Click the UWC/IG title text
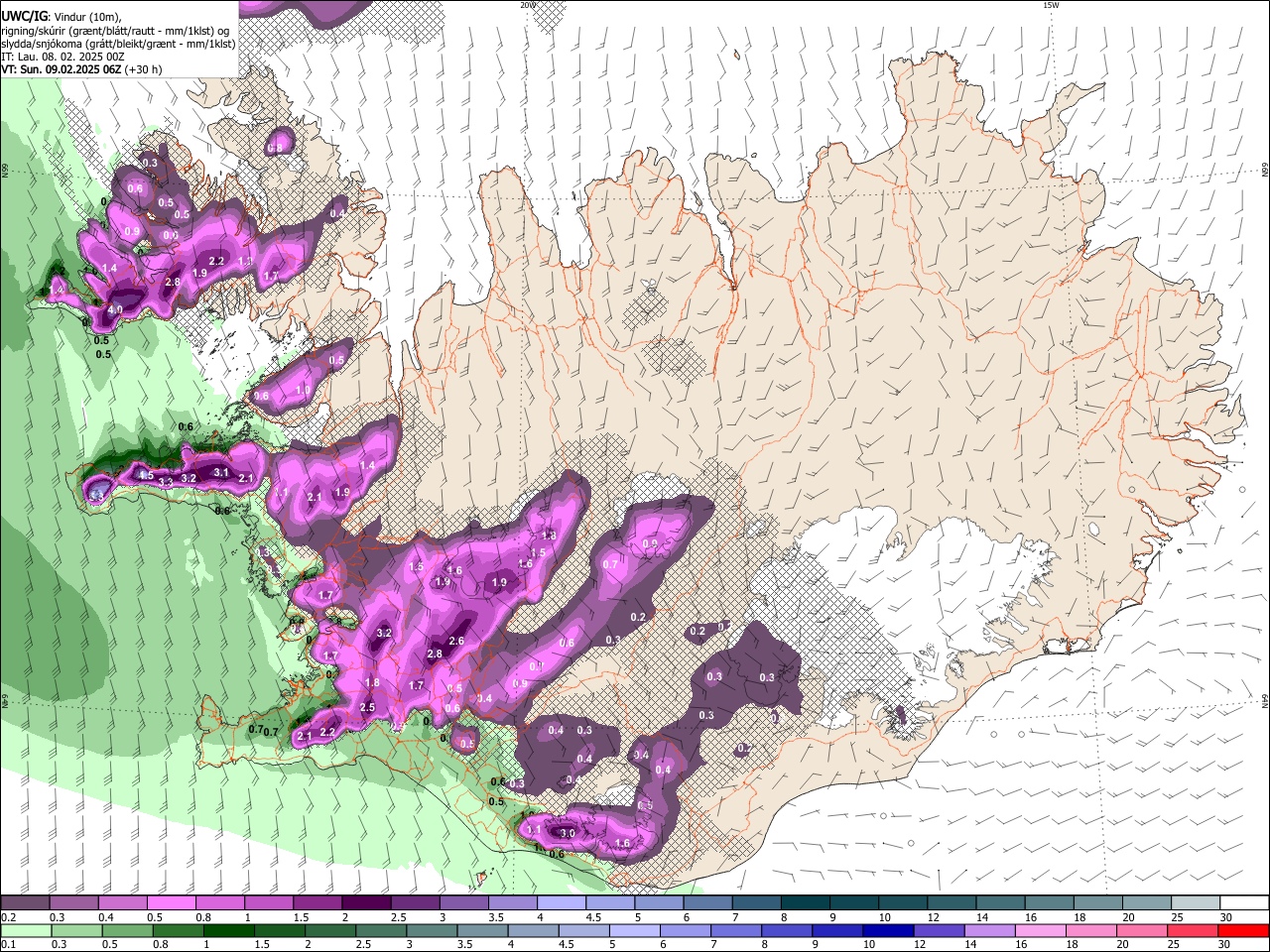Image resolution: width=1270 pixels, height=952 pixels. pos(24,17)
